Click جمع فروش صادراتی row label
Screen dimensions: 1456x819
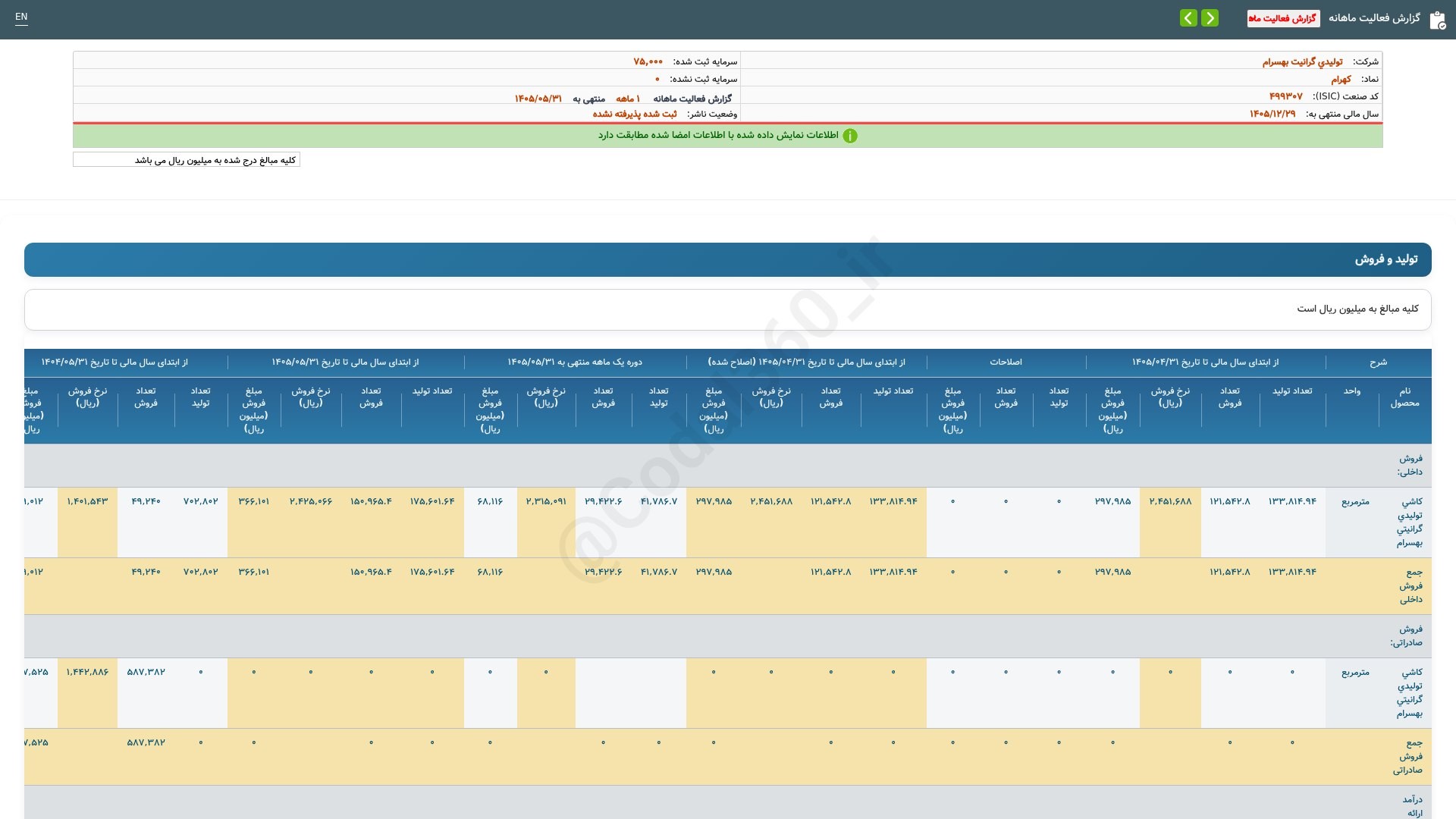(1407, 756)
